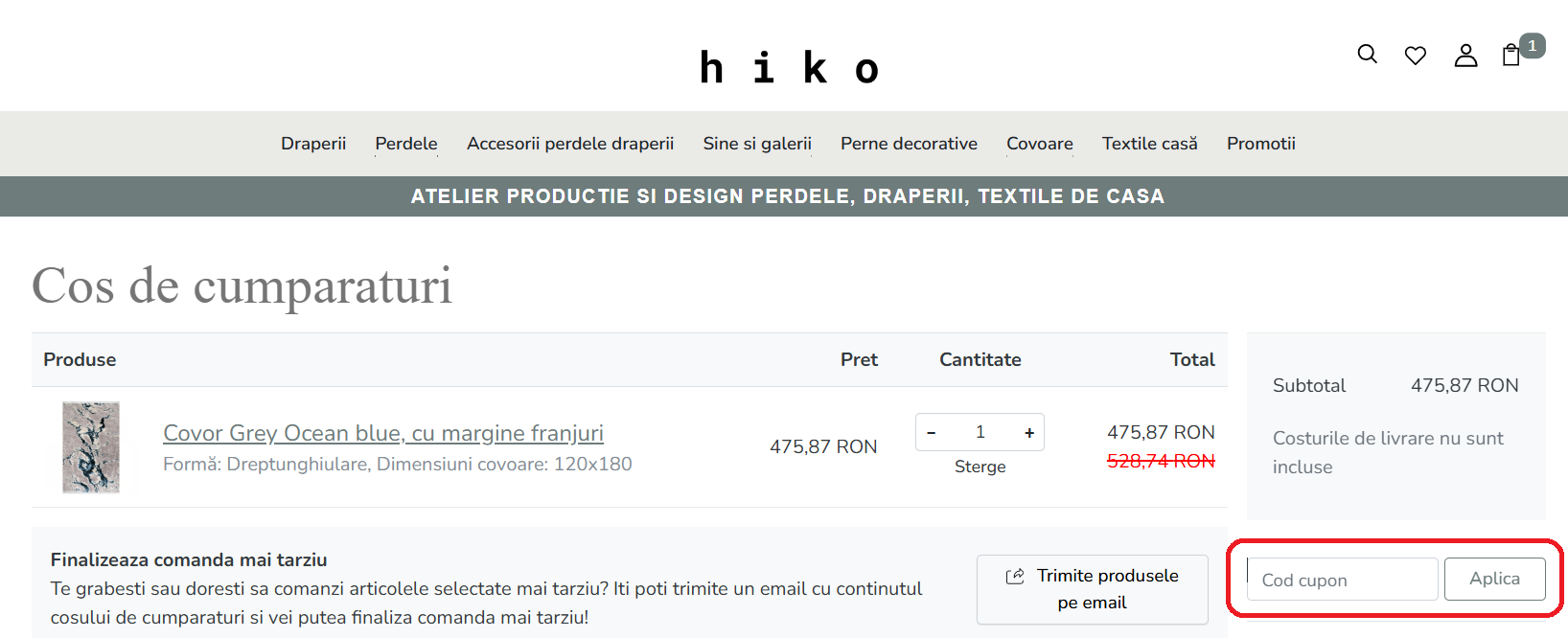
Task: Click the Sterge remove link
Action: click(x=980, y=467)
